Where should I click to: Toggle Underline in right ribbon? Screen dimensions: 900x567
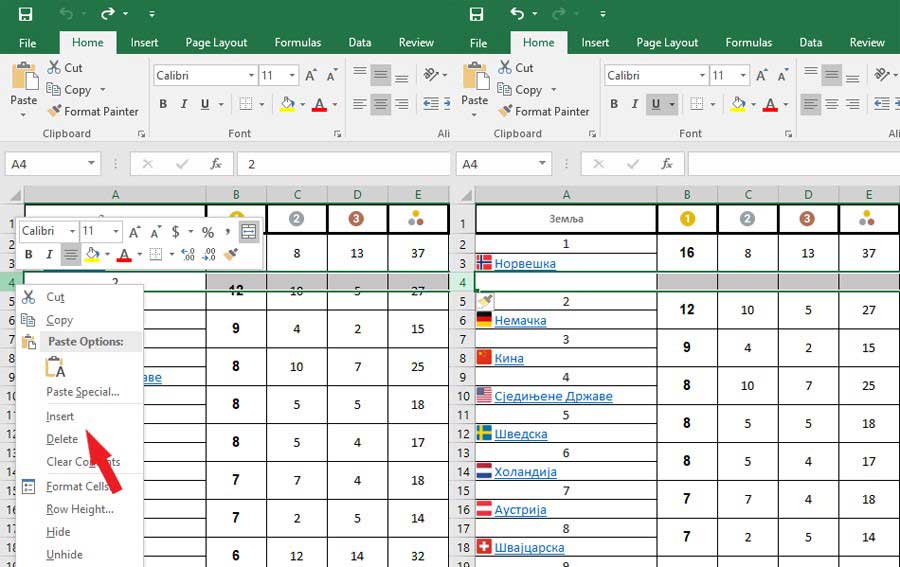pos(655,104)
